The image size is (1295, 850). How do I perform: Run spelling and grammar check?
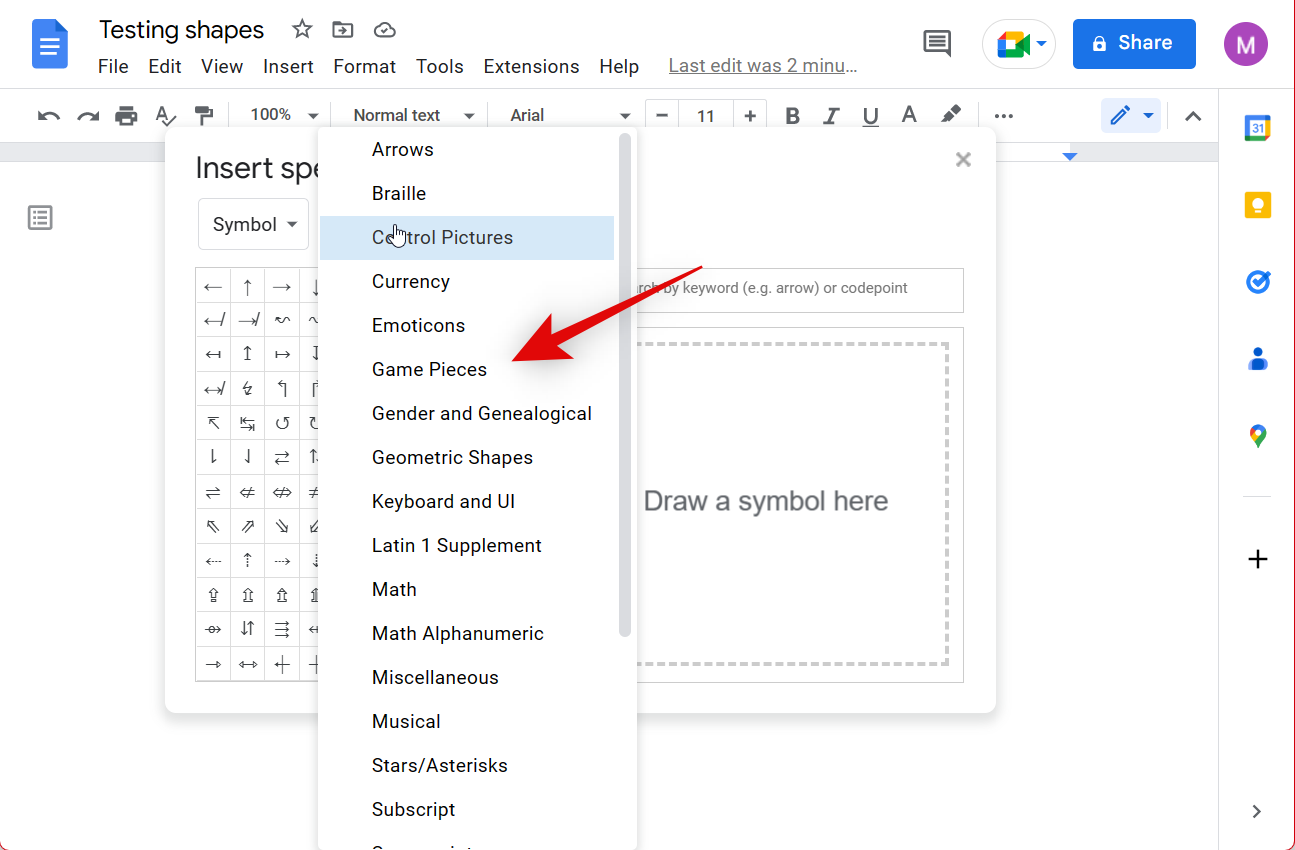pos(165,116)
